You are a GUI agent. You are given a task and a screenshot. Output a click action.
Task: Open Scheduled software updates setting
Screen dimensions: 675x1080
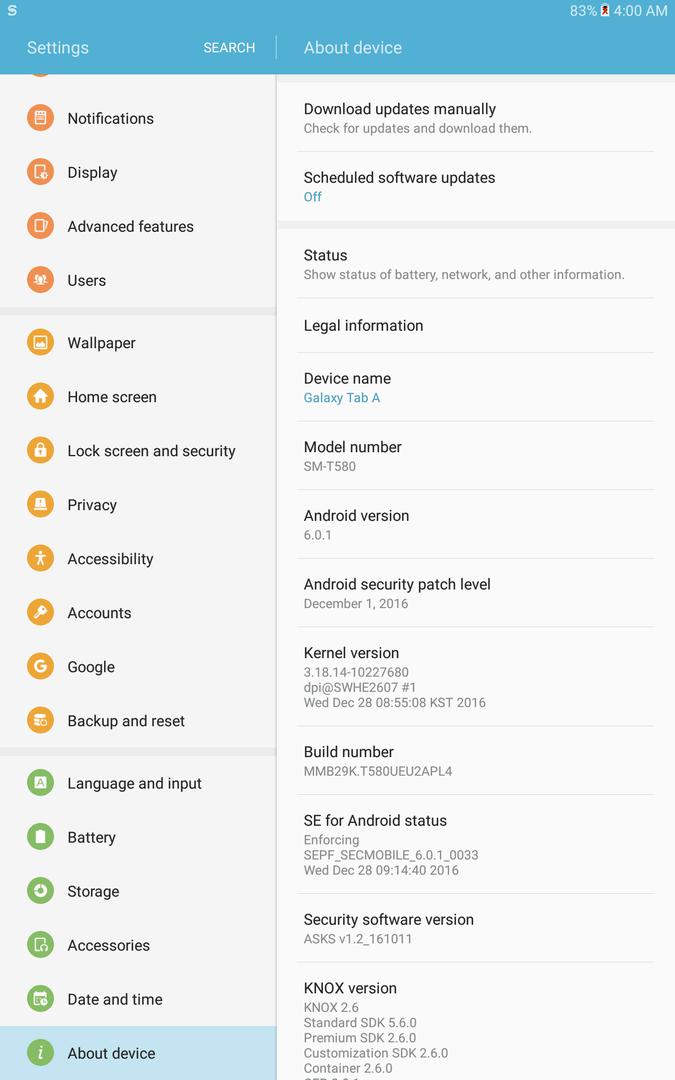(475, 187)
